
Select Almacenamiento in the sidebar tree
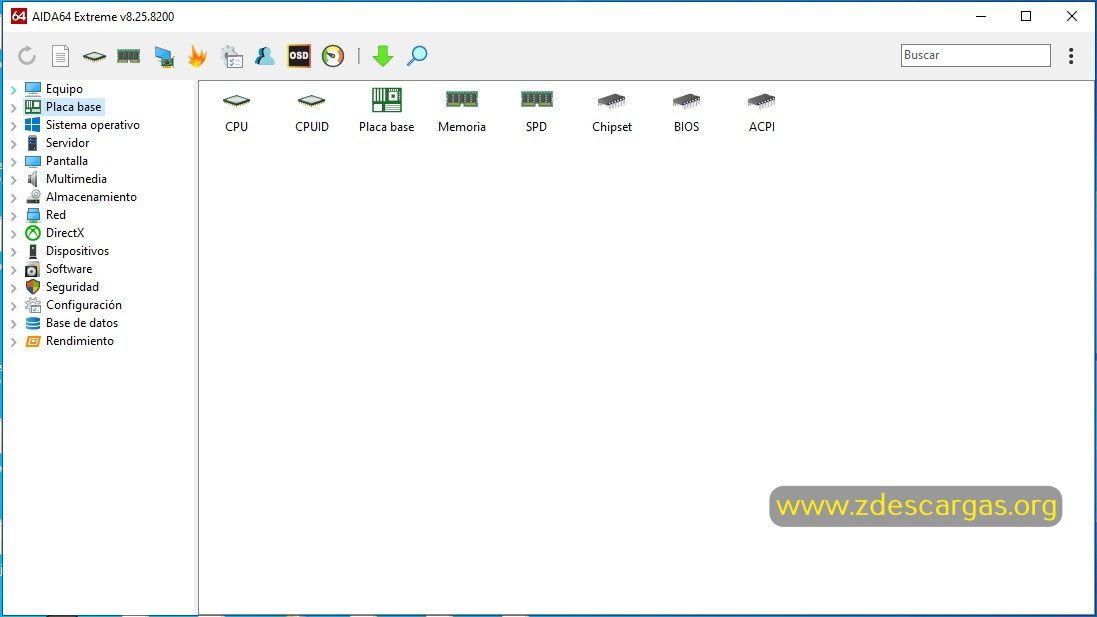click(91, 197)
